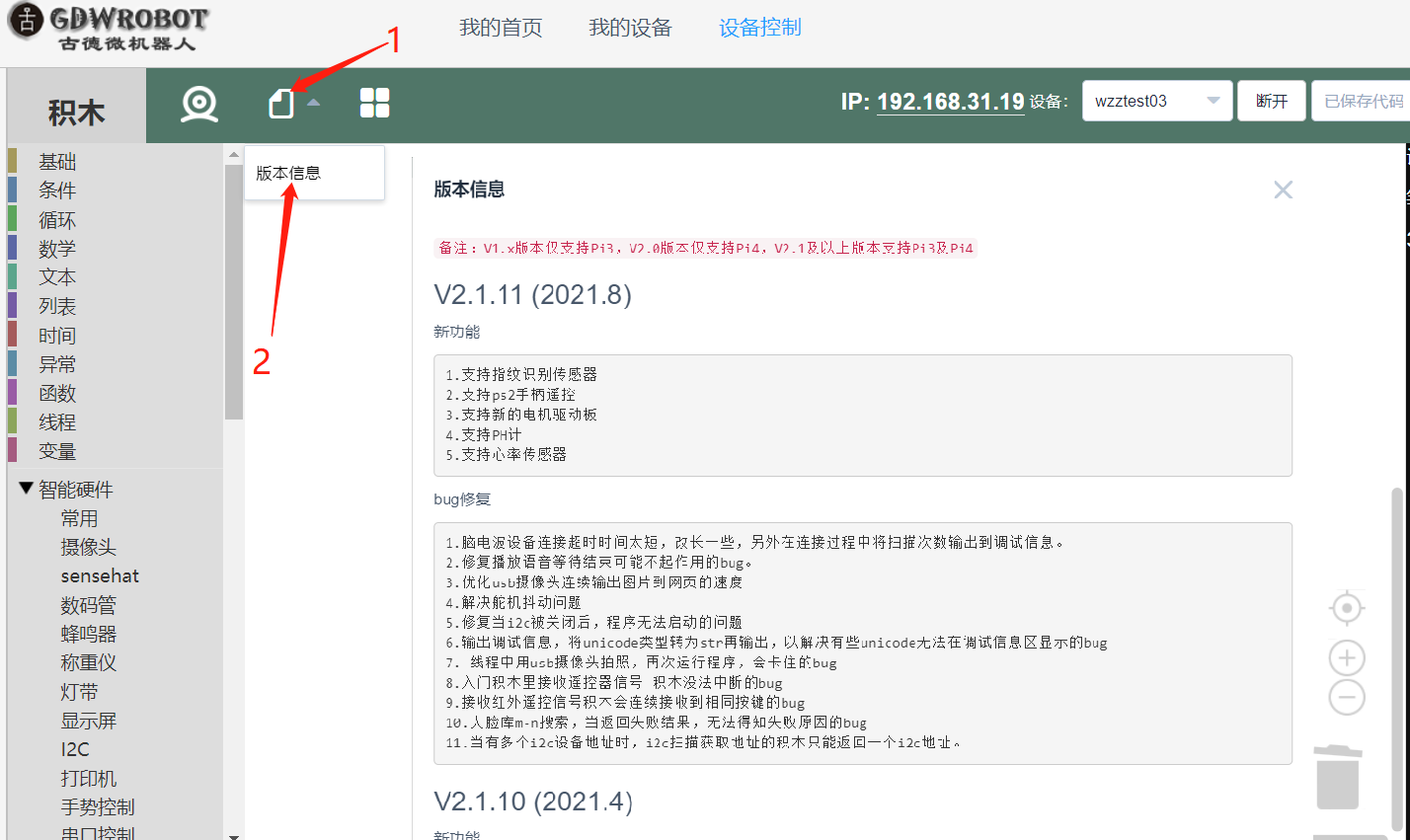Select the 时间 block category
This screenshot has width=1410, height=840.
coord(57,336)
